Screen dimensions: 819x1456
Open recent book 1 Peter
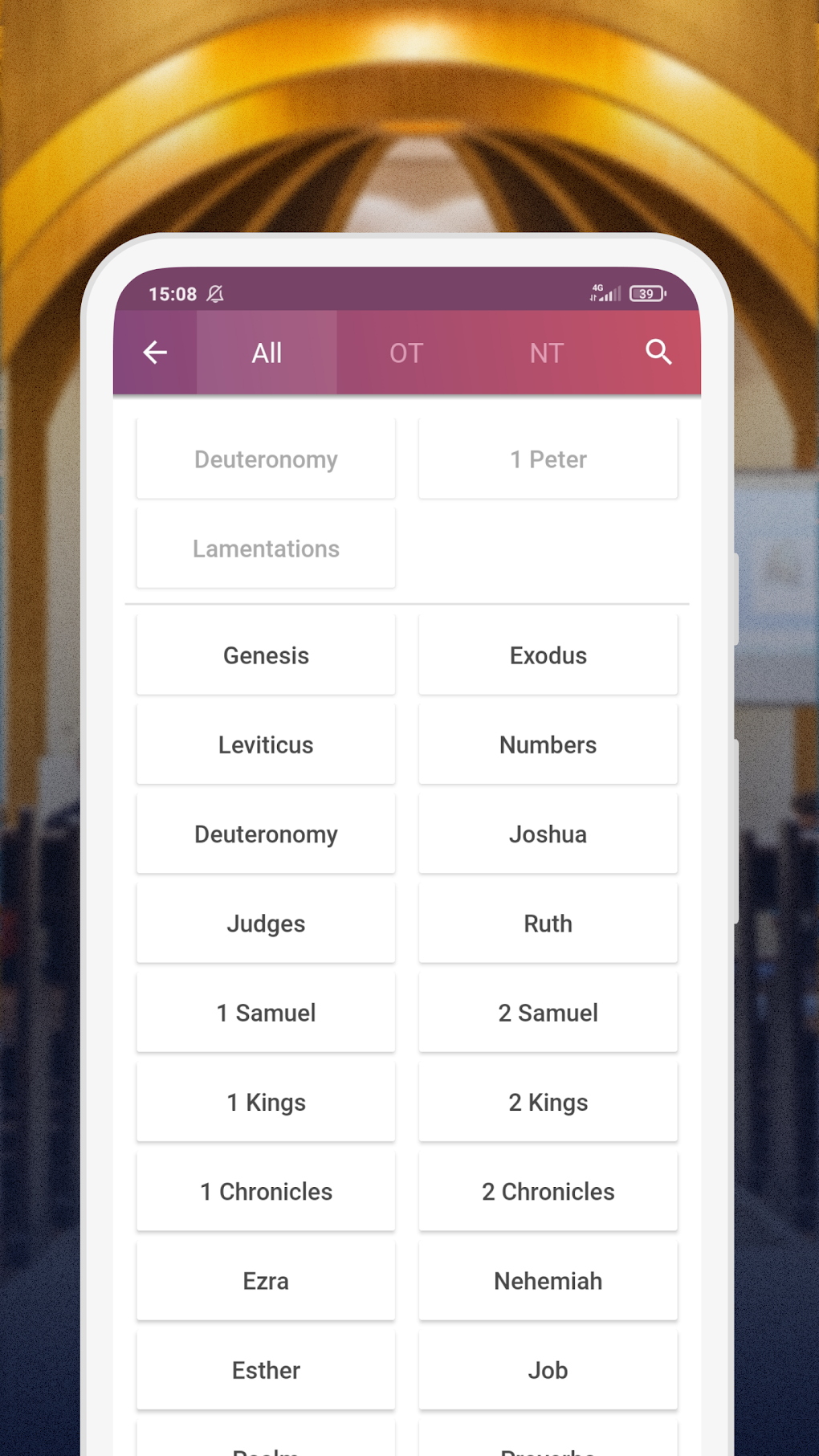coord(548,459)
